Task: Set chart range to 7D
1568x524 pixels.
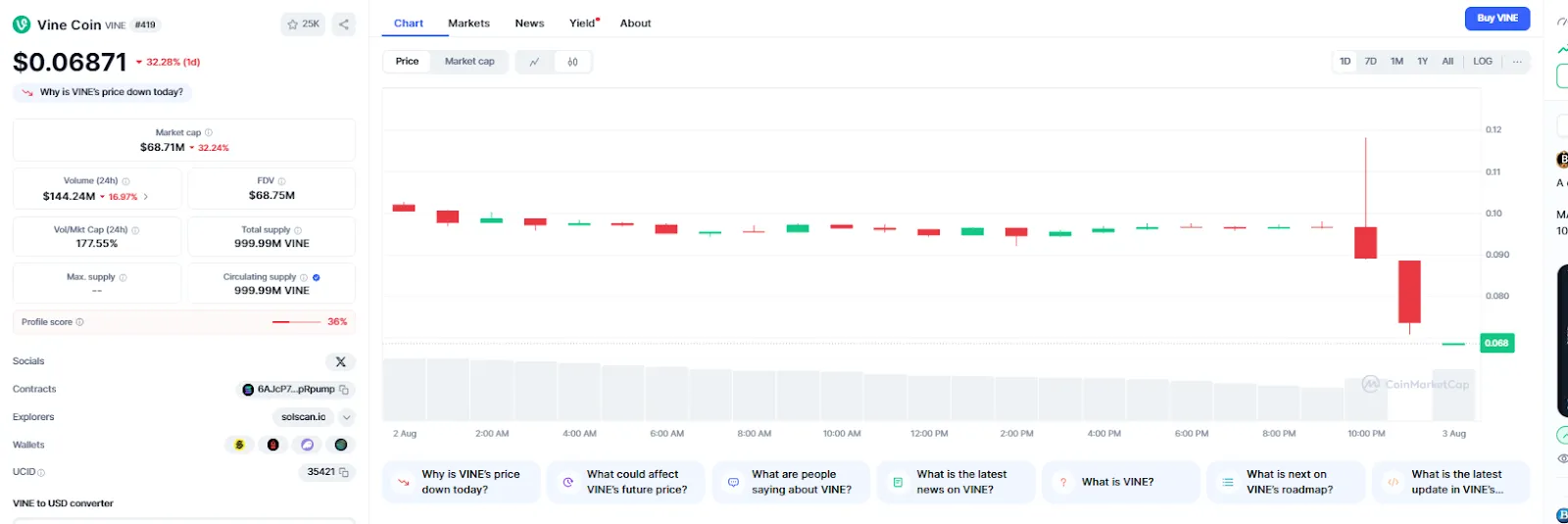Action: coord(1371,62)
